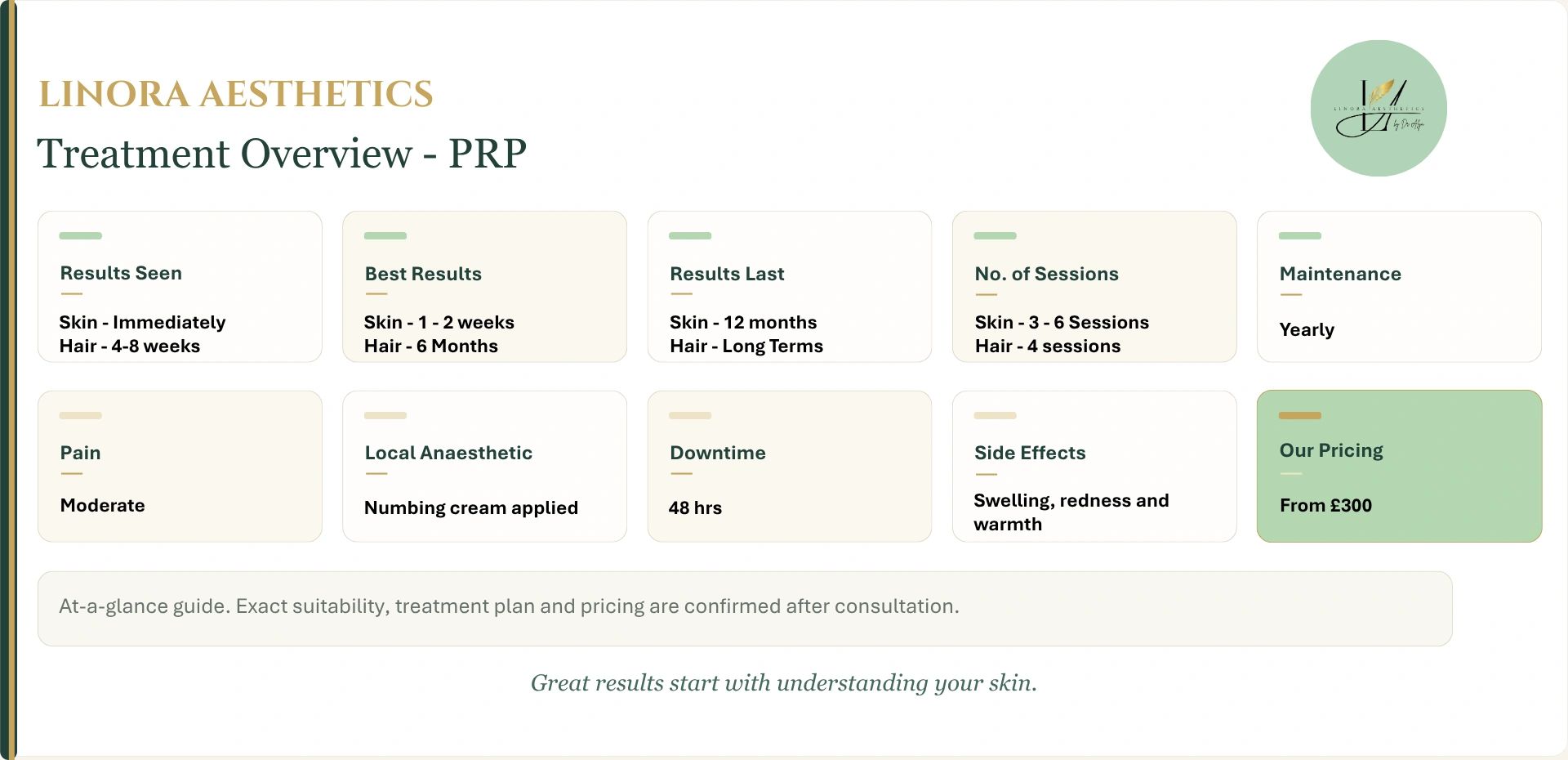Select the Pain Moderate card
The image size is (1568, 760).
[180, 466]
